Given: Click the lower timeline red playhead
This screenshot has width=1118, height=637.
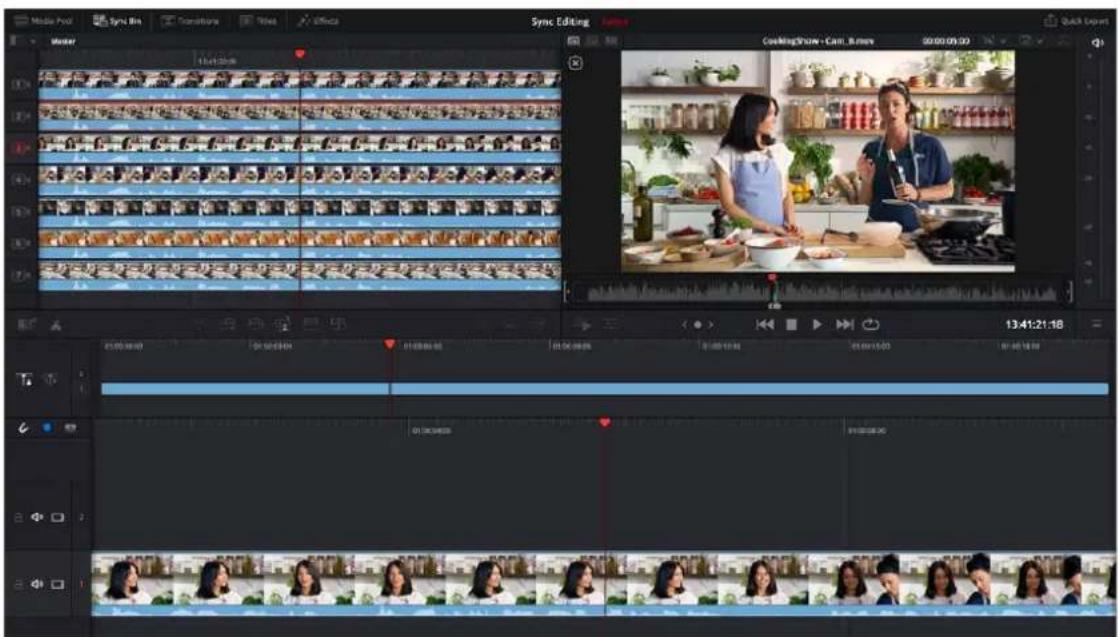Looking at the screenshot, I should (x=605, y=423).
